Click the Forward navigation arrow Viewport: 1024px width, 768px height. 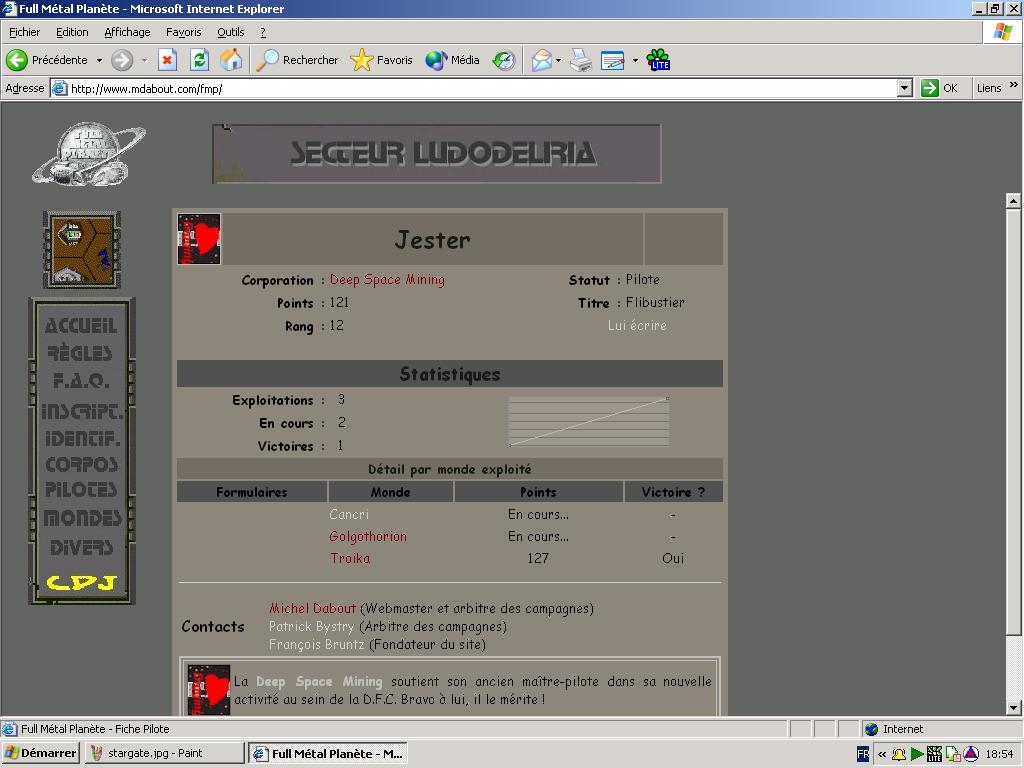click(x=121, y=60)
